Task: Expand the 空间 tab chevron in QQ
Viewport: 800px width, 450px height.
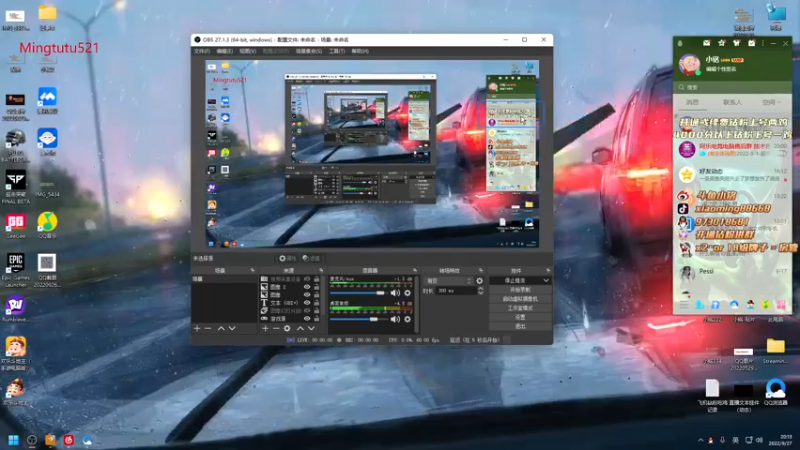Action: click(779, 103)
